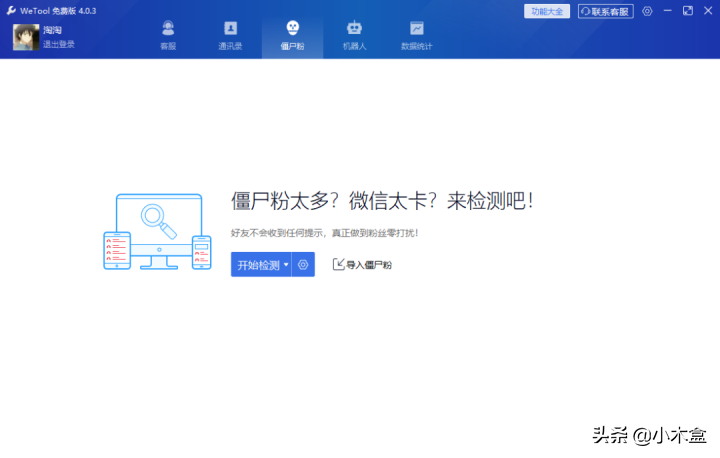Click 导入僵尸粉 import link
This screenshot has height=458, width=720.
362,265
